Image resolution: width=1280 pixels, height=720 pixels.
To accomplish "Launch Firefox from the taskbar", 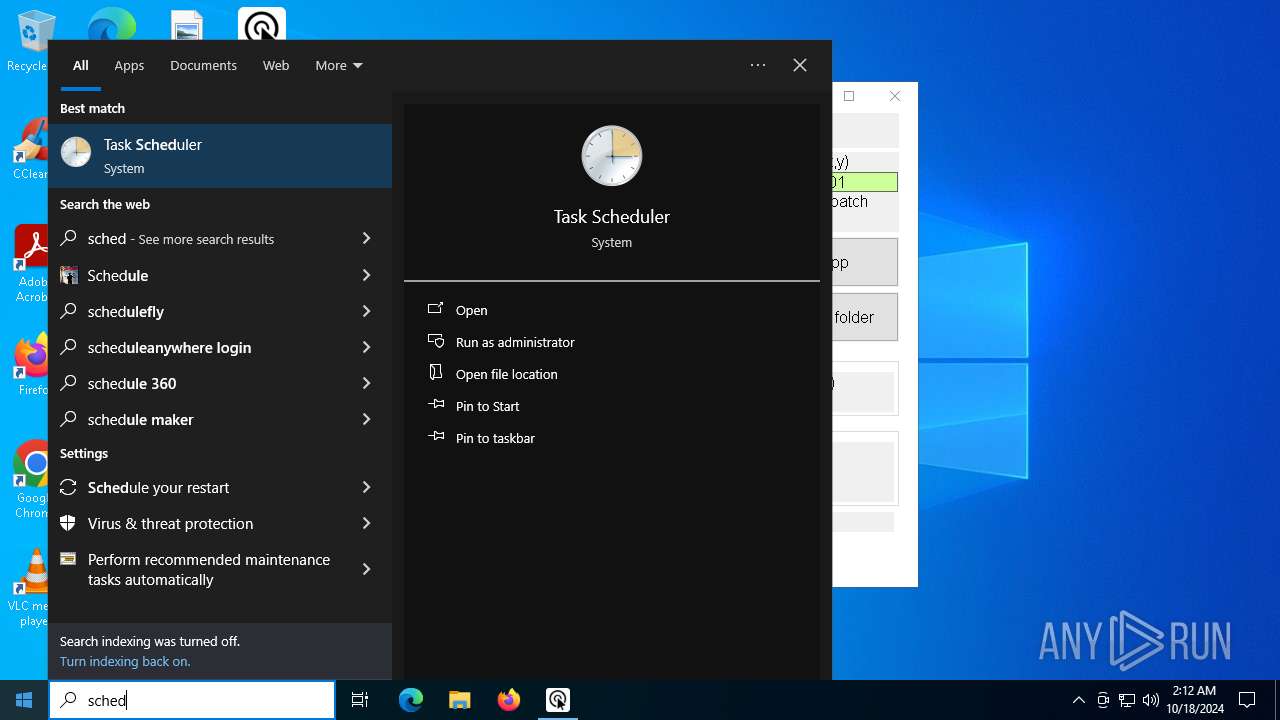I will (509, 700).
